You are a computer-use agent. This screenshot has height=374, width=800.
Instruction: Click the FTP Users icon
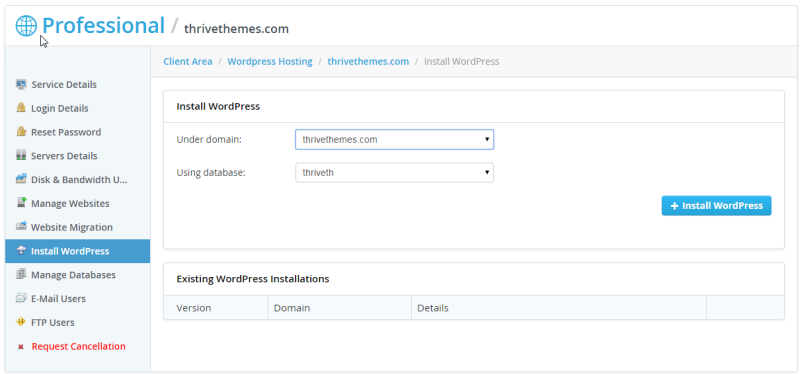tap(21, 322)
